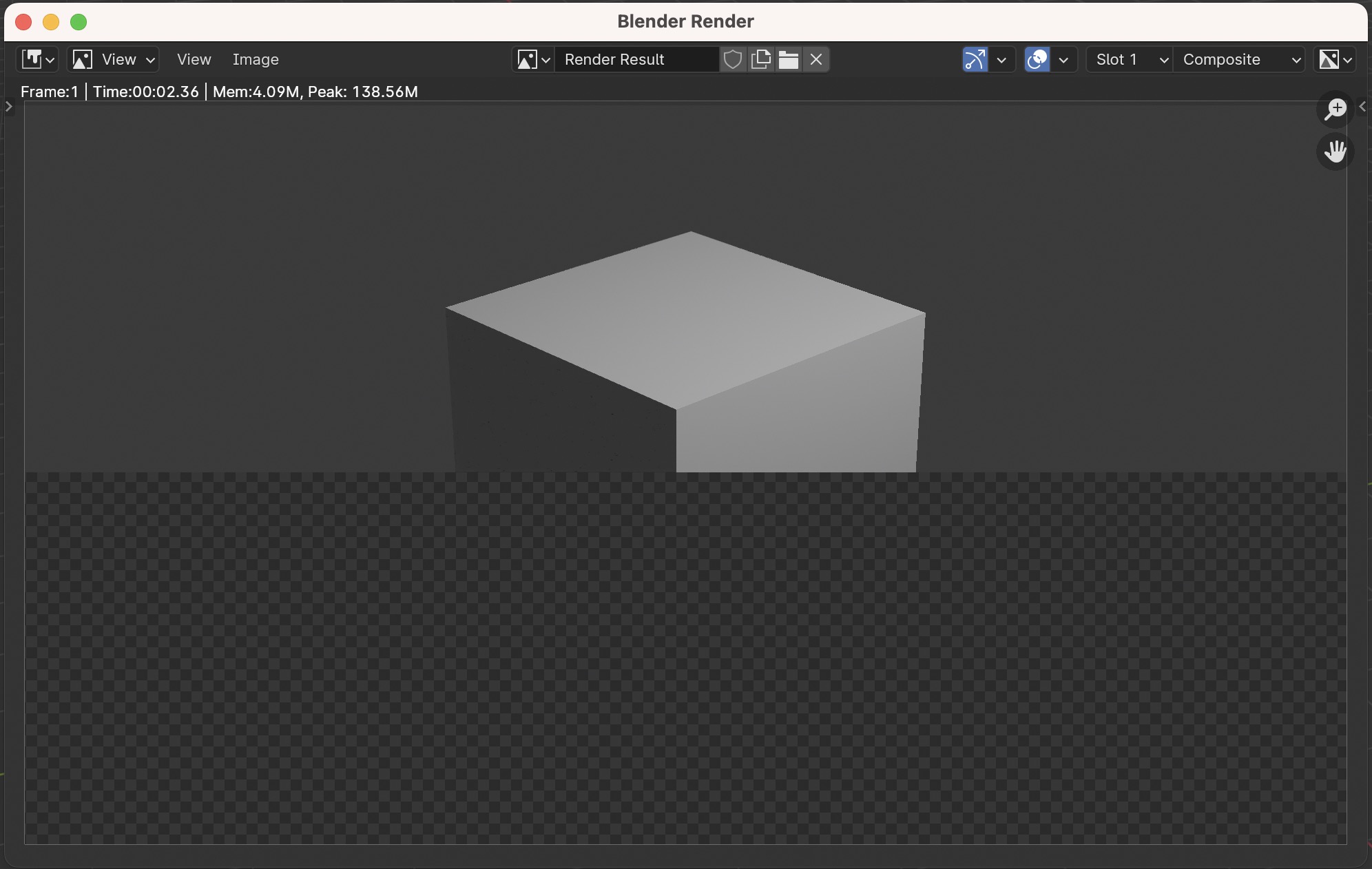Open the gizmos options dropdown arrow
The height and width of the screenshot is (869, 1372).
(x=1001, y=59)
